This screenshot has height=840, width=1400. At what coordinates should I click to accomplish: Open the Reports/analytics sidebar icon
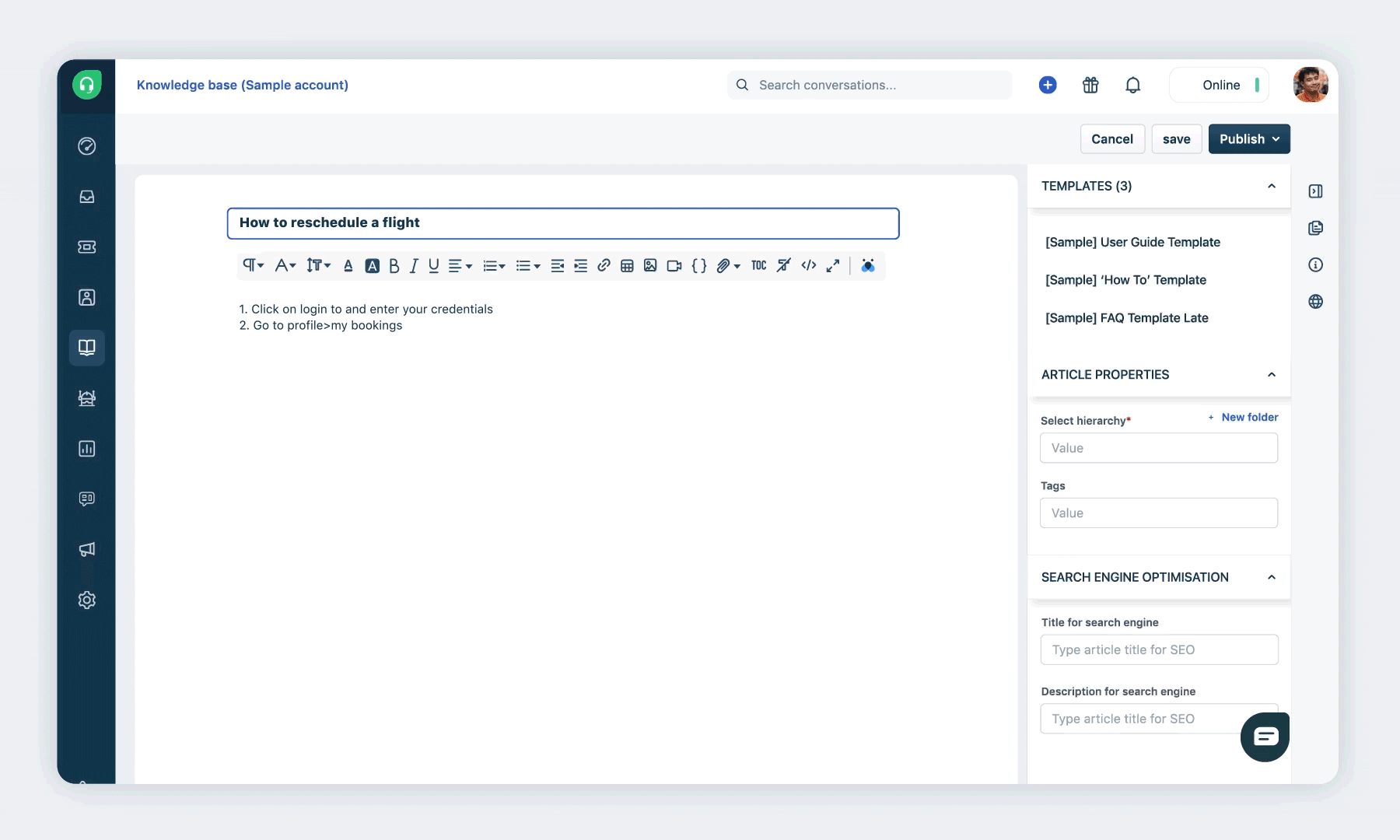[x=86, y=448]
